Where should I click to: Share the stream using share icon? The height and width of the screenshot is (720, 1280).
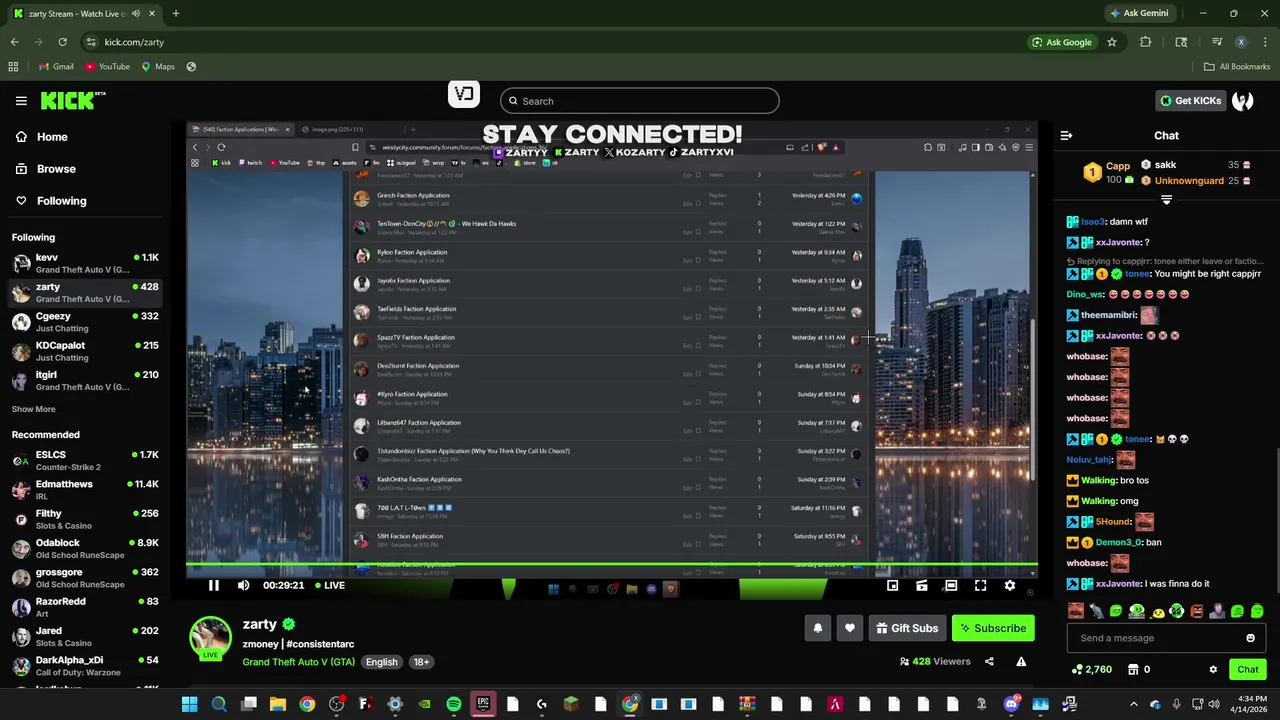coord(989,661)
